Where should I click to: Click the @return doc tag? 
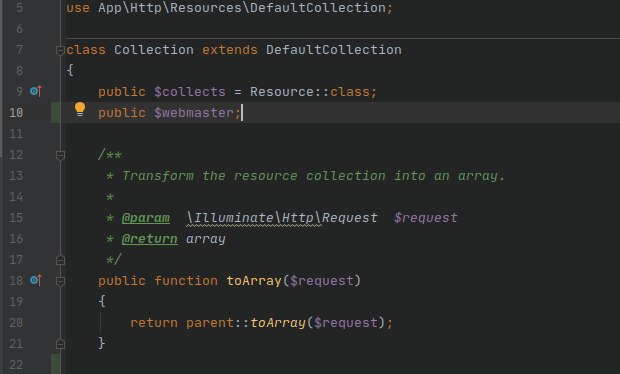click(x=149, y=239)
